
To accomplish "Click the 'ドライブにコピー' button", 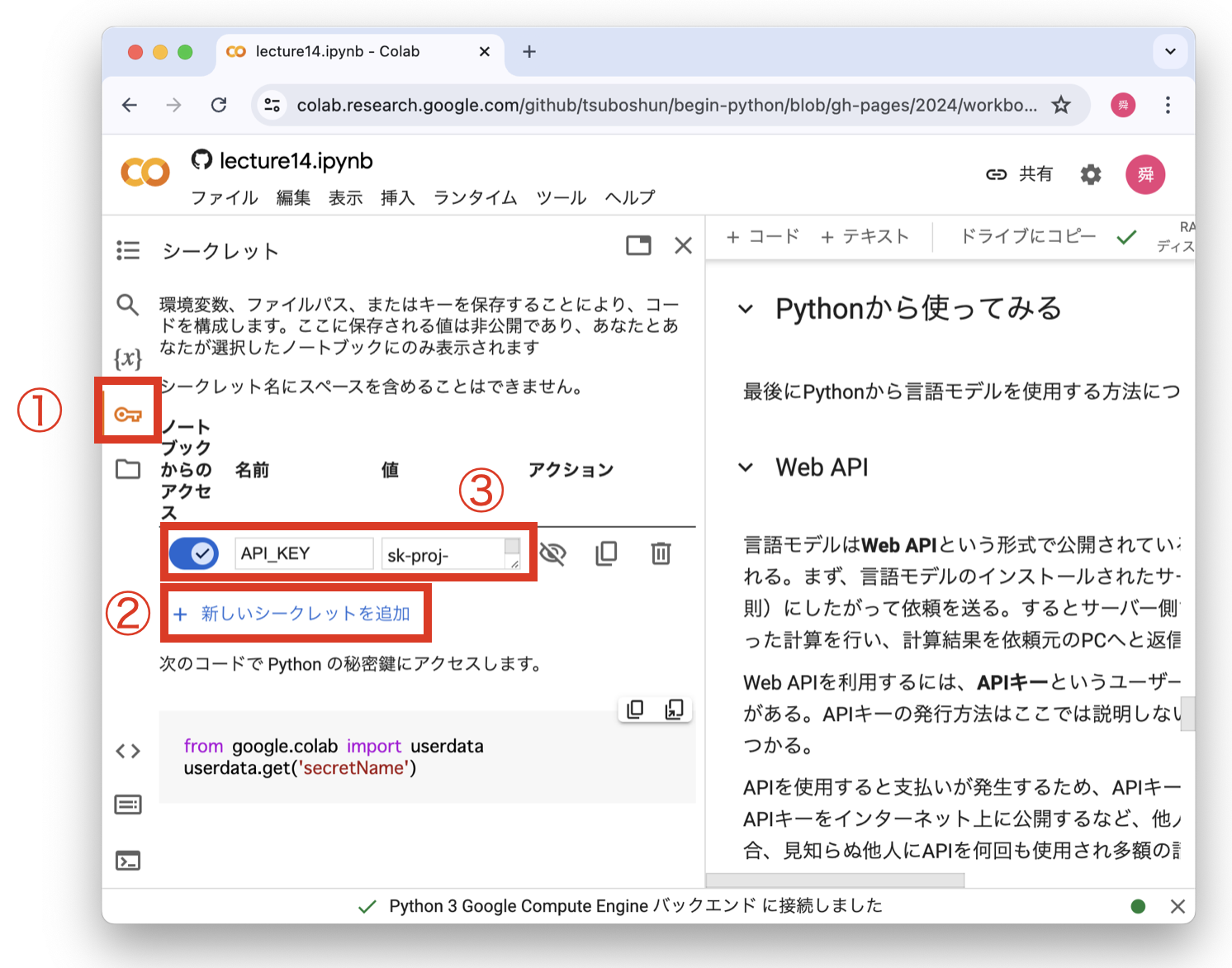I will click(x=1027, y=237).
